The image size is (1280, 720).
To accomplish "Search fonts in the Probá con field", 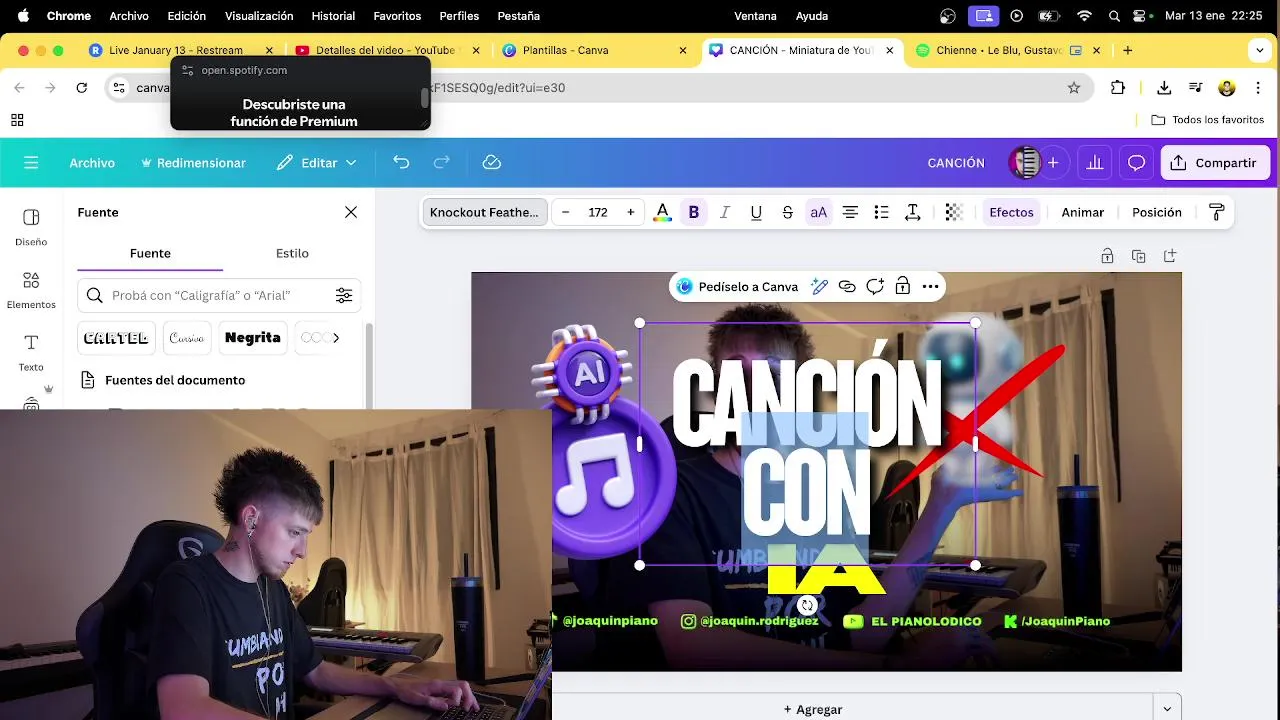I will (x=219, y=295).
